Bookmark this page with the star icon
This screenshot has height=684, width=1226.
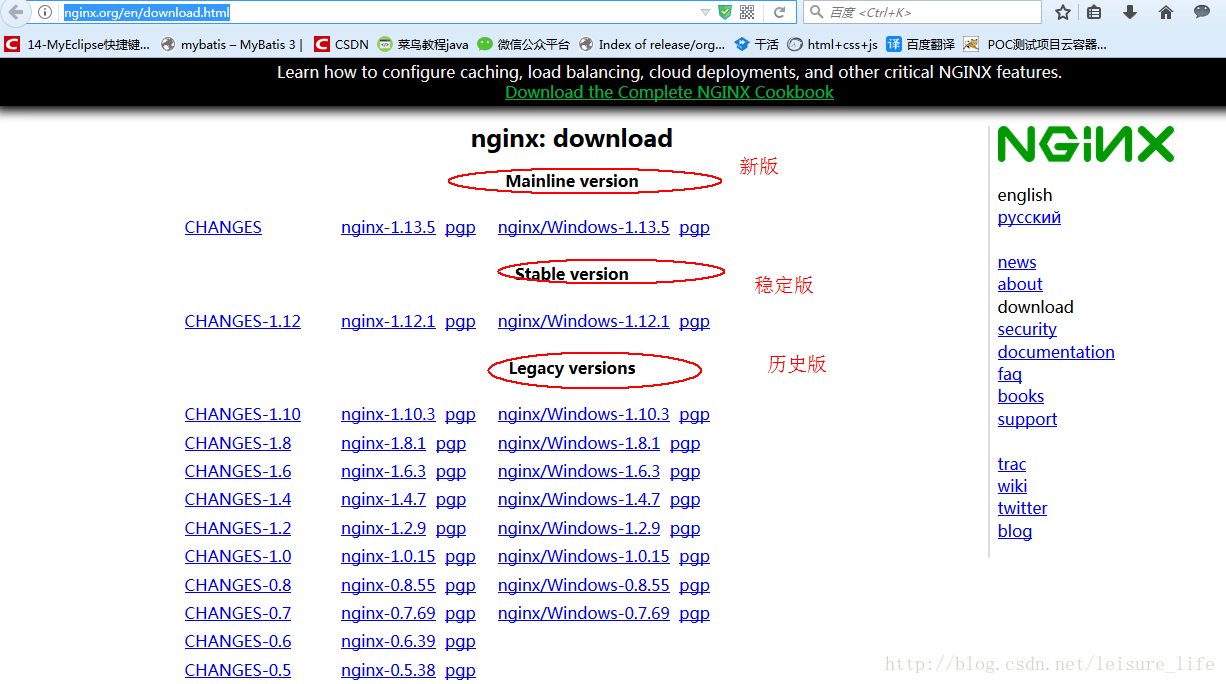[1063, 13]
